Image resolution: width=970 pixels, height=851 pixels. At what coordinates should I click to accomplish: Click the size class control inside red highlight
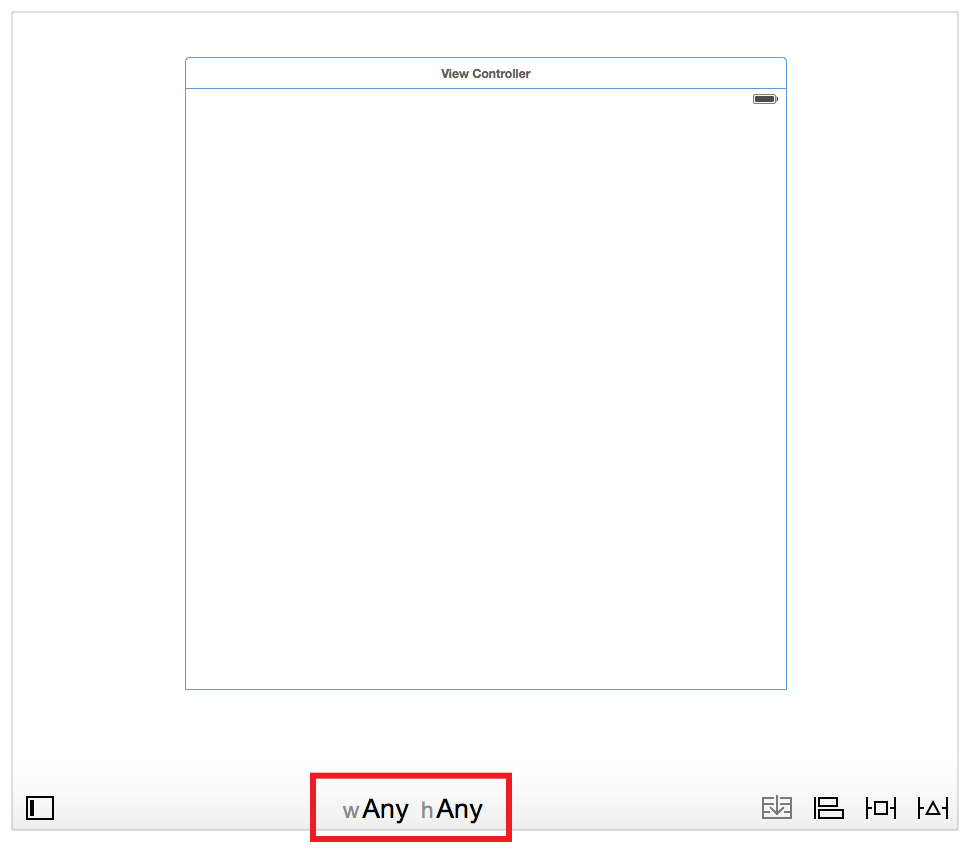[x=410, y=808]
